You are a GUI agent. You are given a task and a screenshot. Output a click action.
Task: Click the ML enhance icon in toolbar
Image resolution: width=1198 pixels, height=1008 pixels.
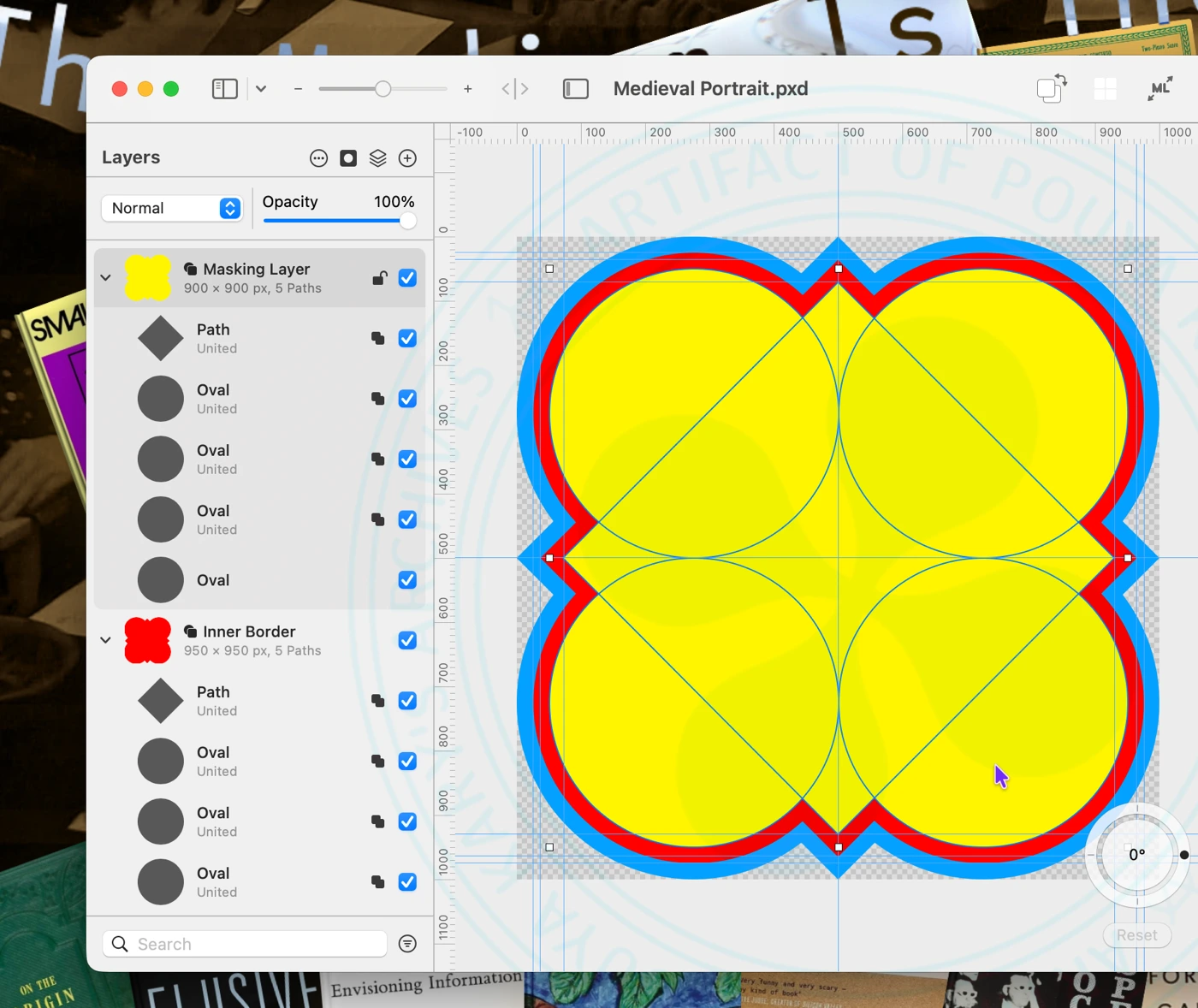tap(1159, 88)
